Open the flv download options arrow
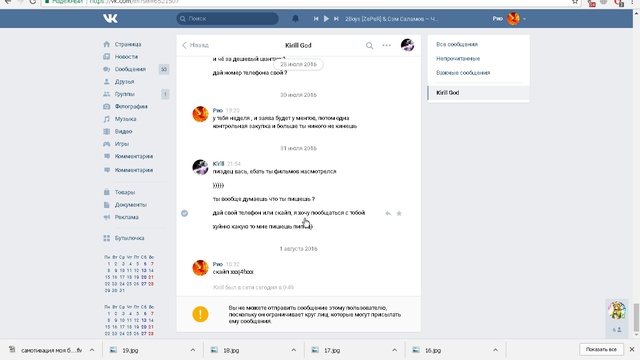This screenshot has height=360, width=640. tap(92, 350)
